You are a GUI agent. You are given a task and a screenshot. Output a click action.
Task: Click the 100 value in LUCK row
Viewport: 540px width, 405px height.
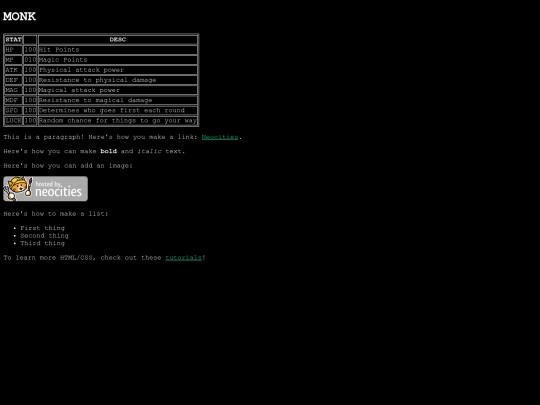(30, 121)
